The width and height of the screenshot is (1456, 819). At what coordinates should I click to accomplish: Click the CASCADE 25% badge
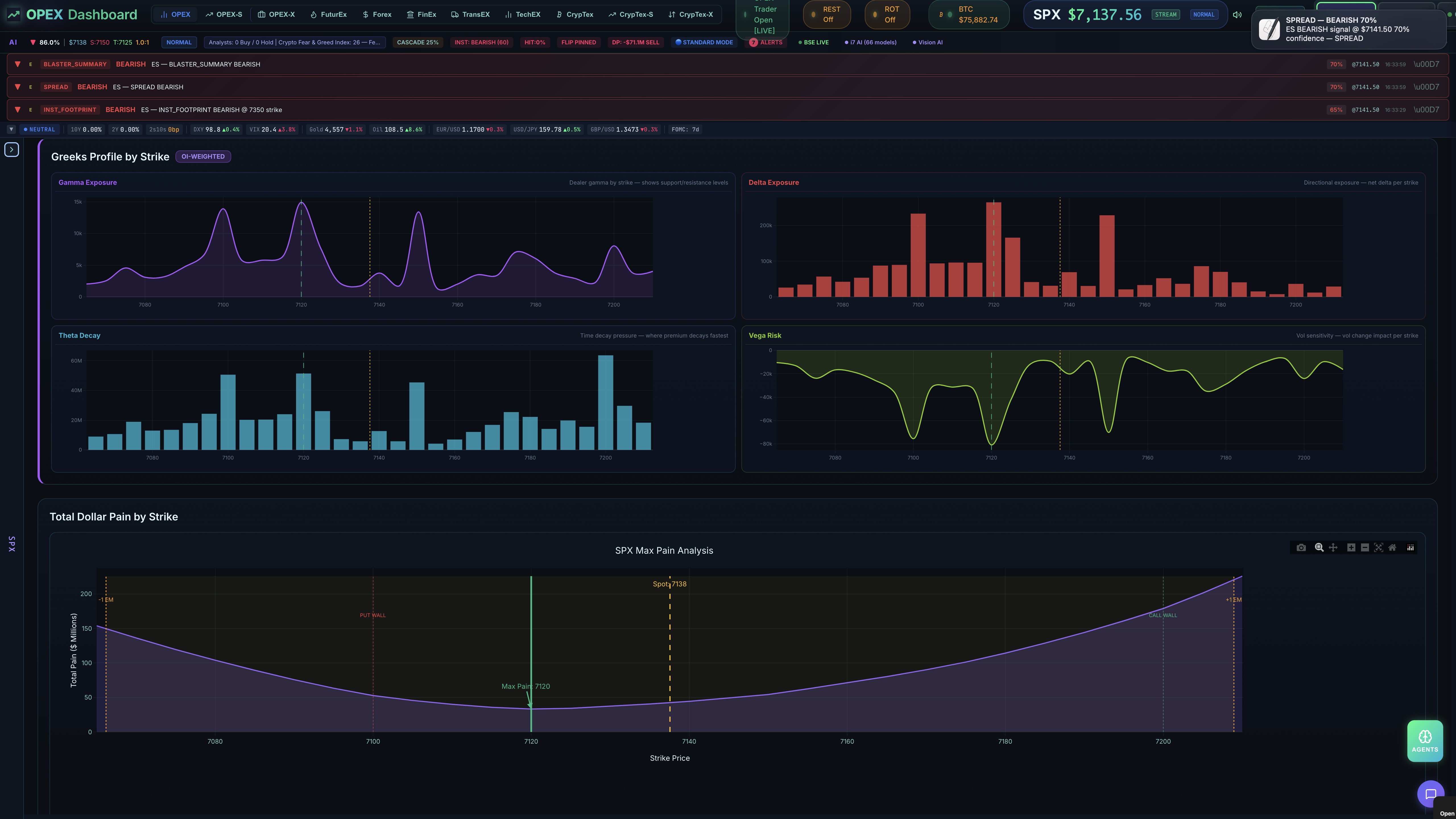point(418,42)
